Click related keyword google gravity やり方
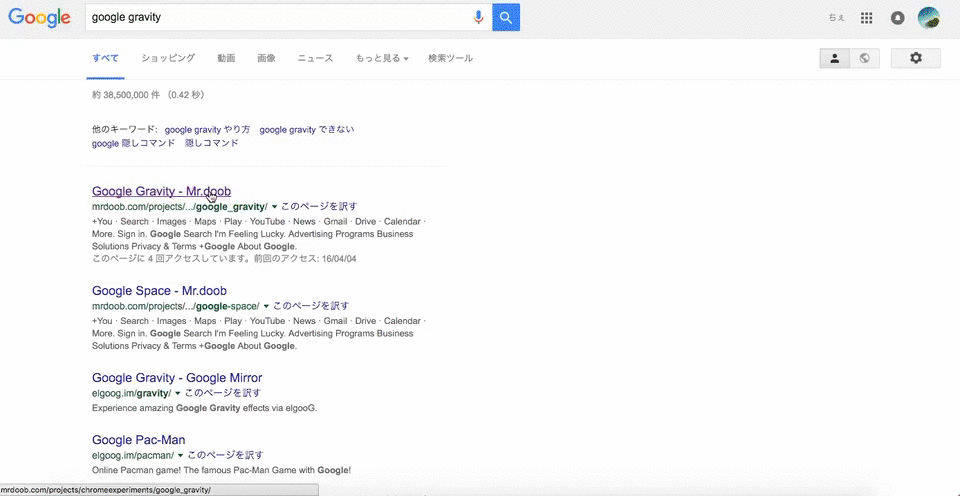This screenshot has height=496, width=960. pos(208,130)
